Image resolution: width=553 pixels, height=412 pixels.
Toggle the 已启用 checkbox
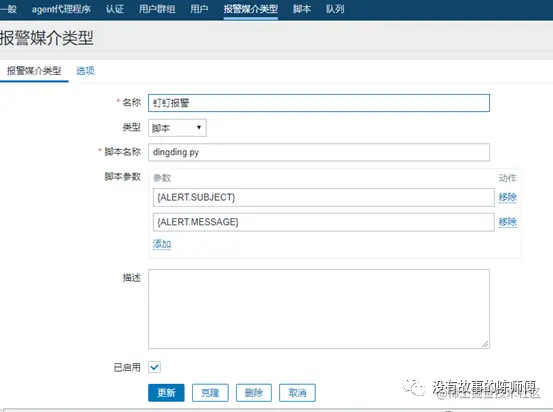coord(154,367)
